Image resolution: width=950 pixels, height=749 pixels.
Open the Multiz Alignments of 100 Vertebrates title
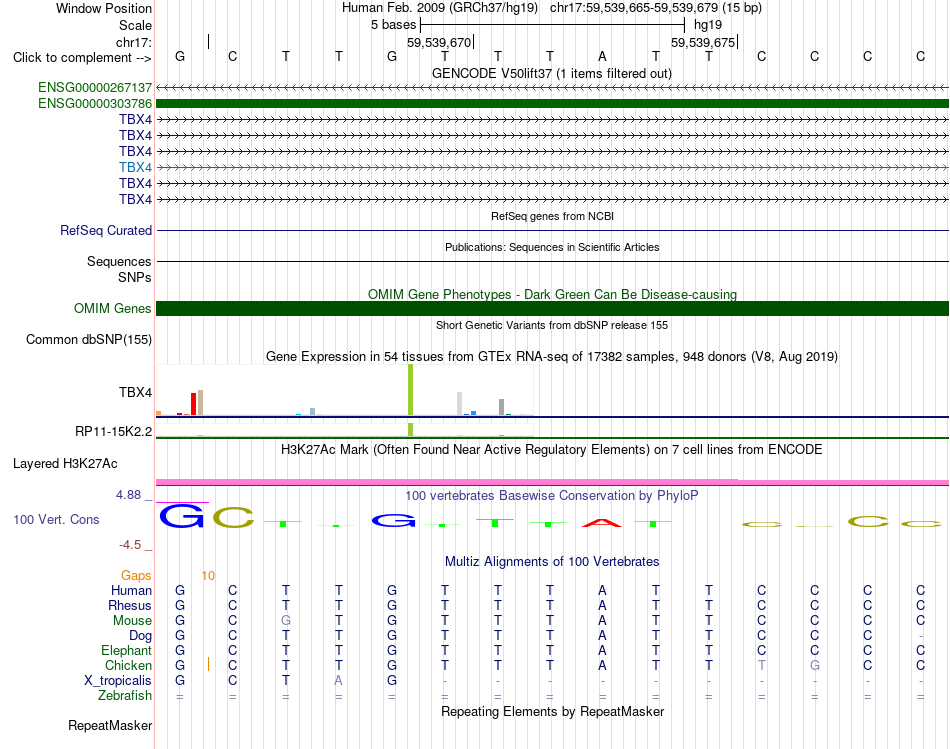point(552,562)
